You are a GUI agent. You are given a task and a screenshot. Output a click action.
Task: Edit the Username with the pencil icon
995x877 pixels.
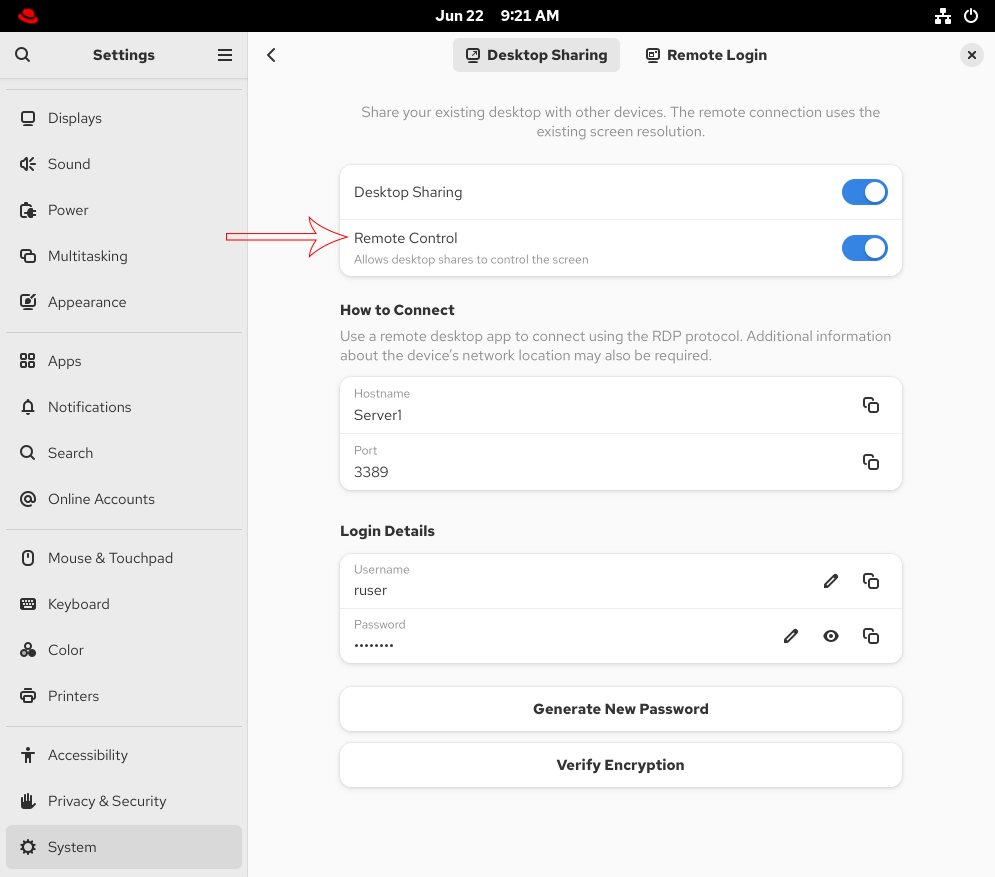coord(831,581)
